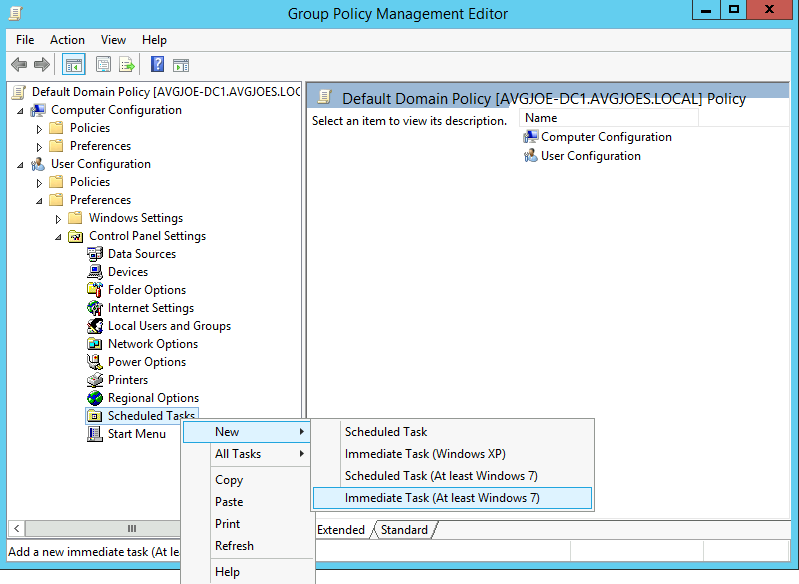Click the blue Help question-mark toolbar icon

coord(157,64)
